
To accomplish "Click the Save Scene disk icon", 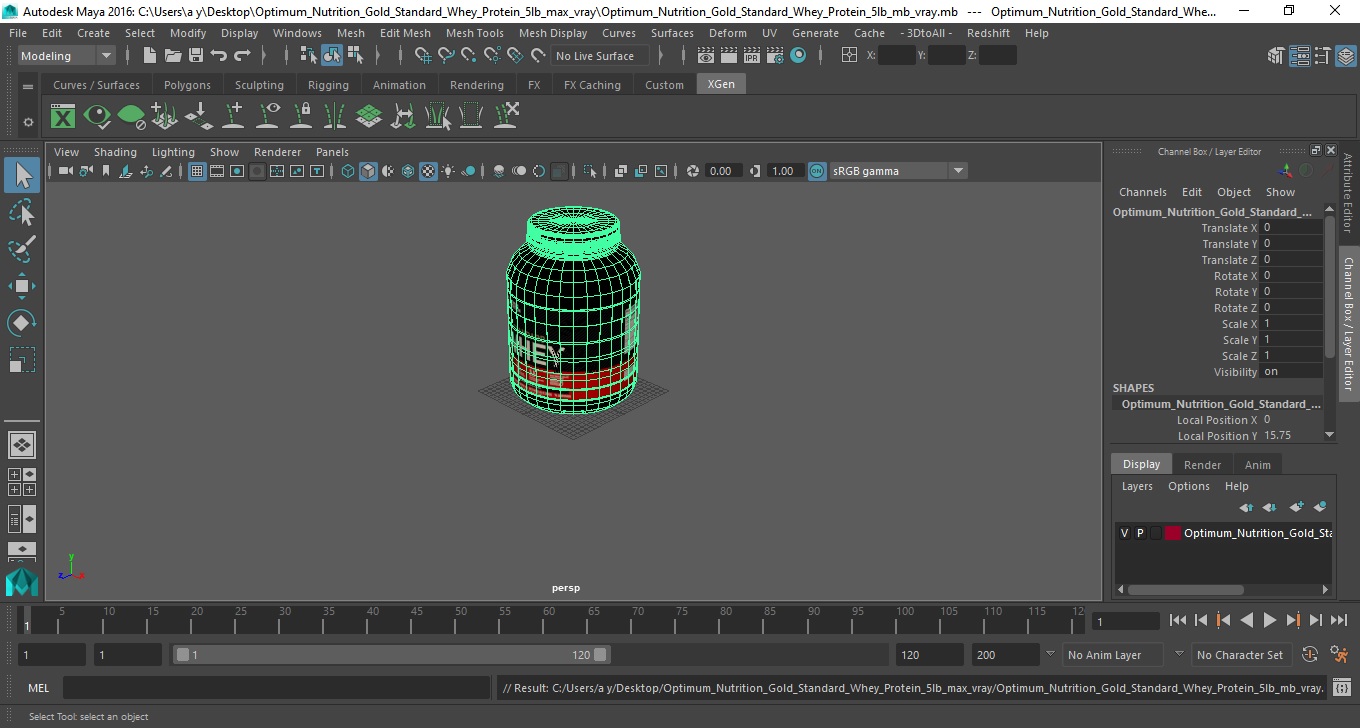I will pos(195,56).
